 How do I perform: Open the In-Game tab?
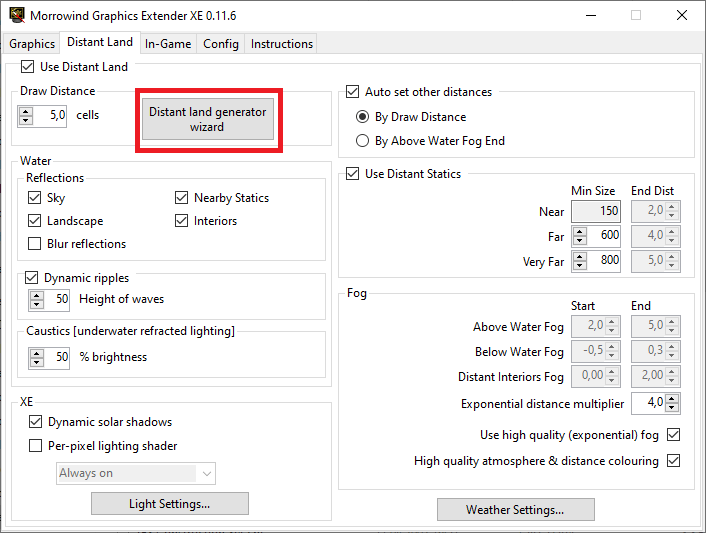point(168,44)
